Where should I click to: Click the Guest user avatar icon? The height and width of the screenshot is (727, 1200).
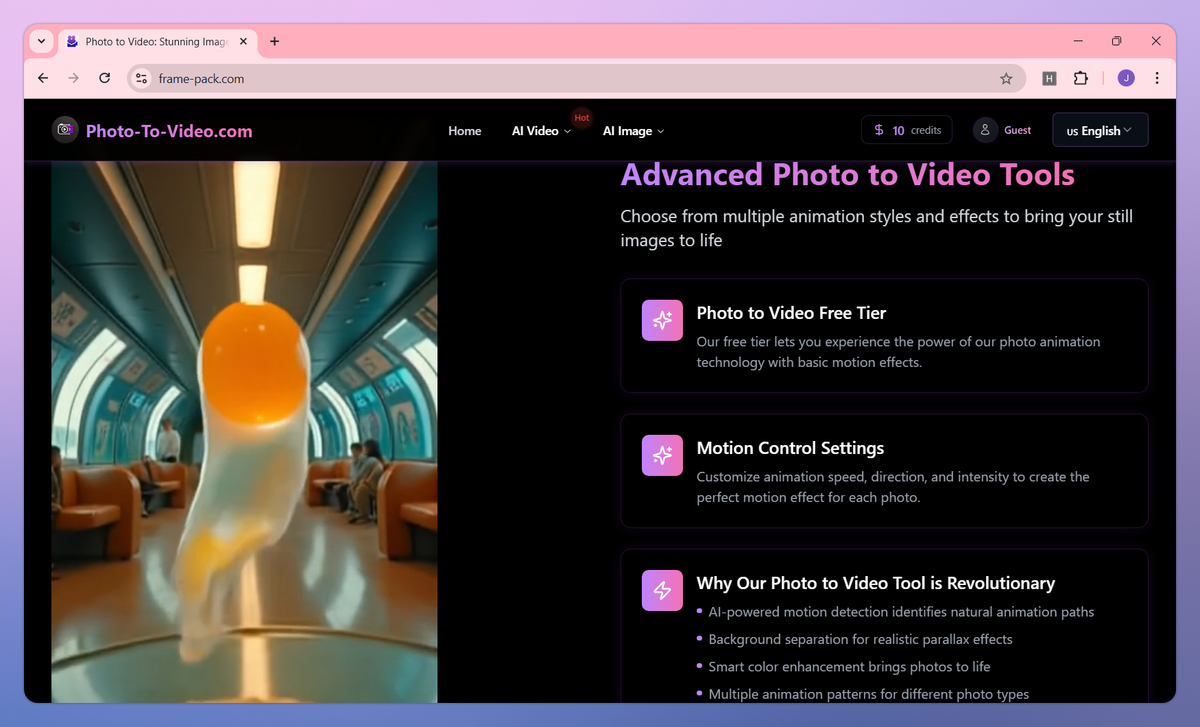pyautogui.click(x=985, y=130)
